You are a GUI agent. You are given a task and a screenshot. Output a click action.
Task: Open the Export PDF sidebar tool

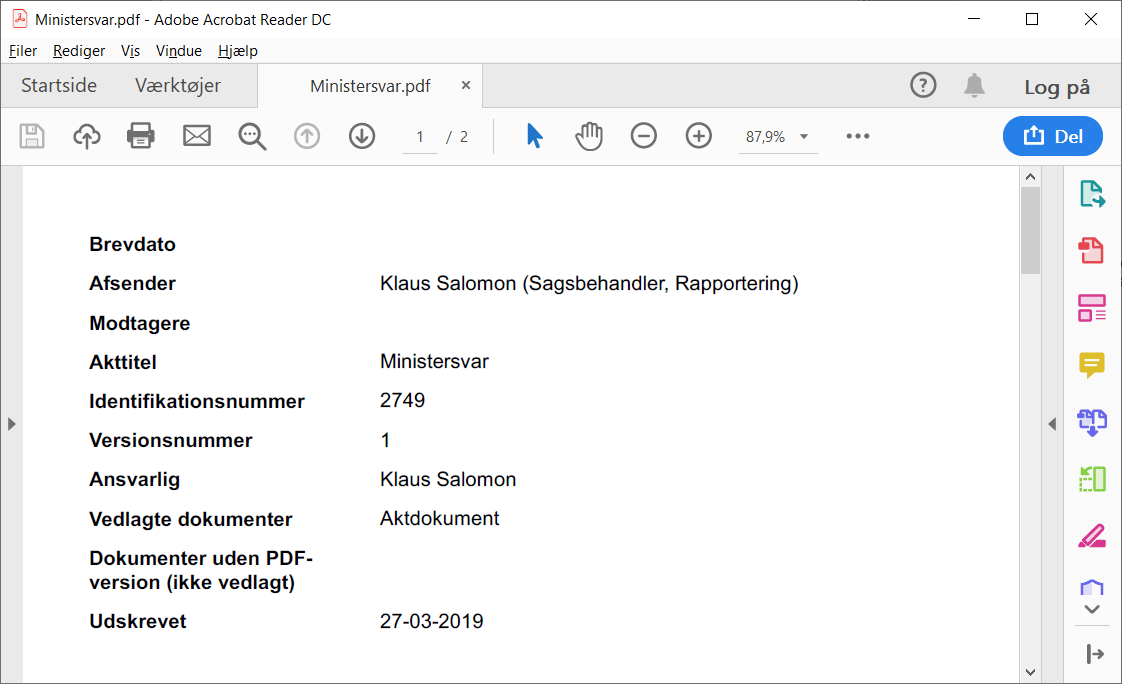tap(1091, 194)
